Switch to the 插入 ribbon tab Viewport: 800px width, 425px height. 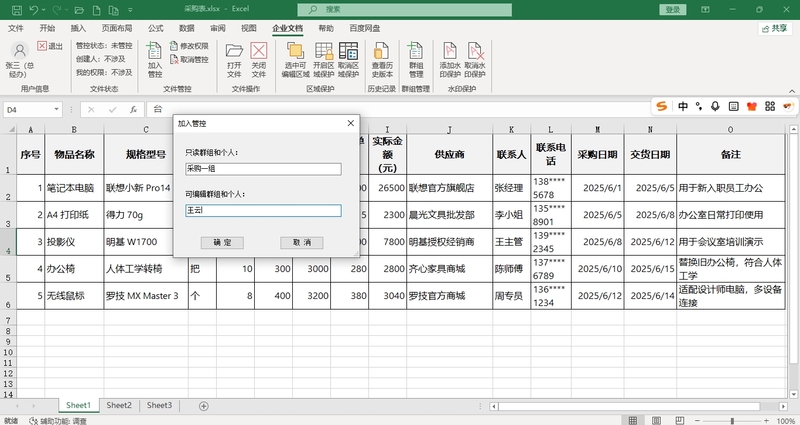[78, 29]
